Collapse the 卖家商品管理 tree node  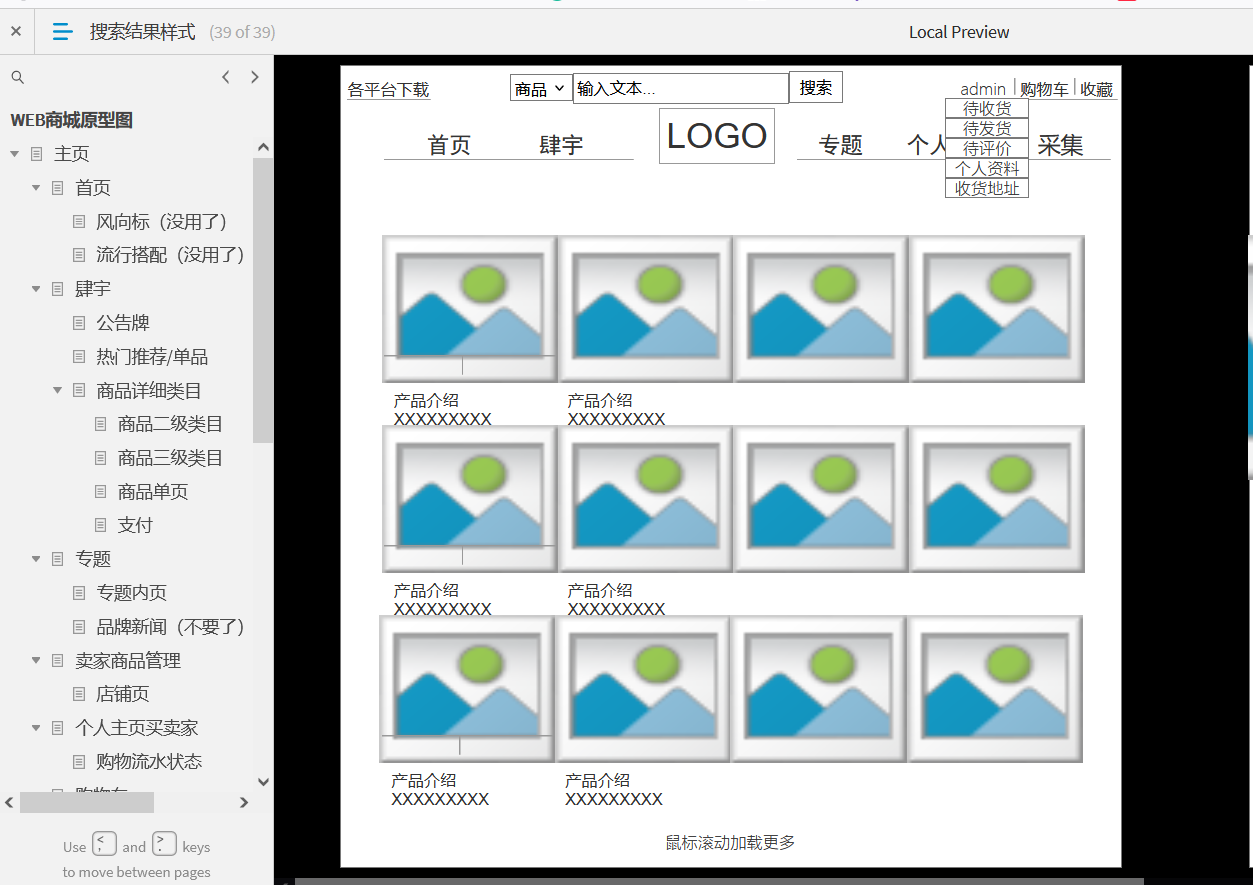(36, 660)
